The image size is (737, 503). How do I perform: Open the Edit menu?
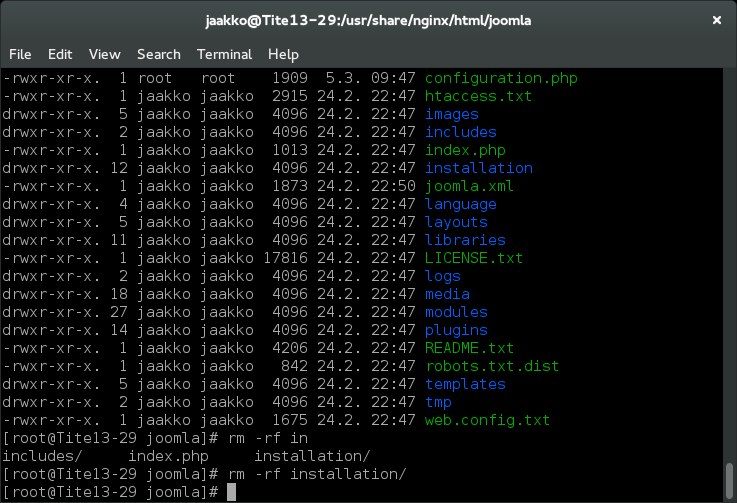[60, 55]
